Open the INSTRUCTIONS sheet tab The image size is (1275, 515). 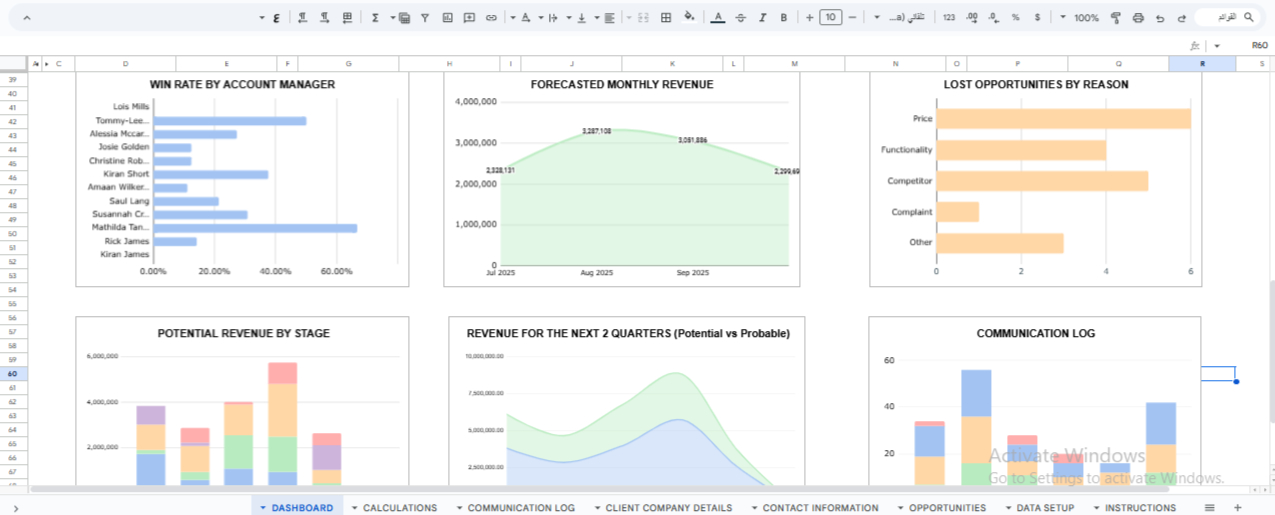[x=1140, y=508]
